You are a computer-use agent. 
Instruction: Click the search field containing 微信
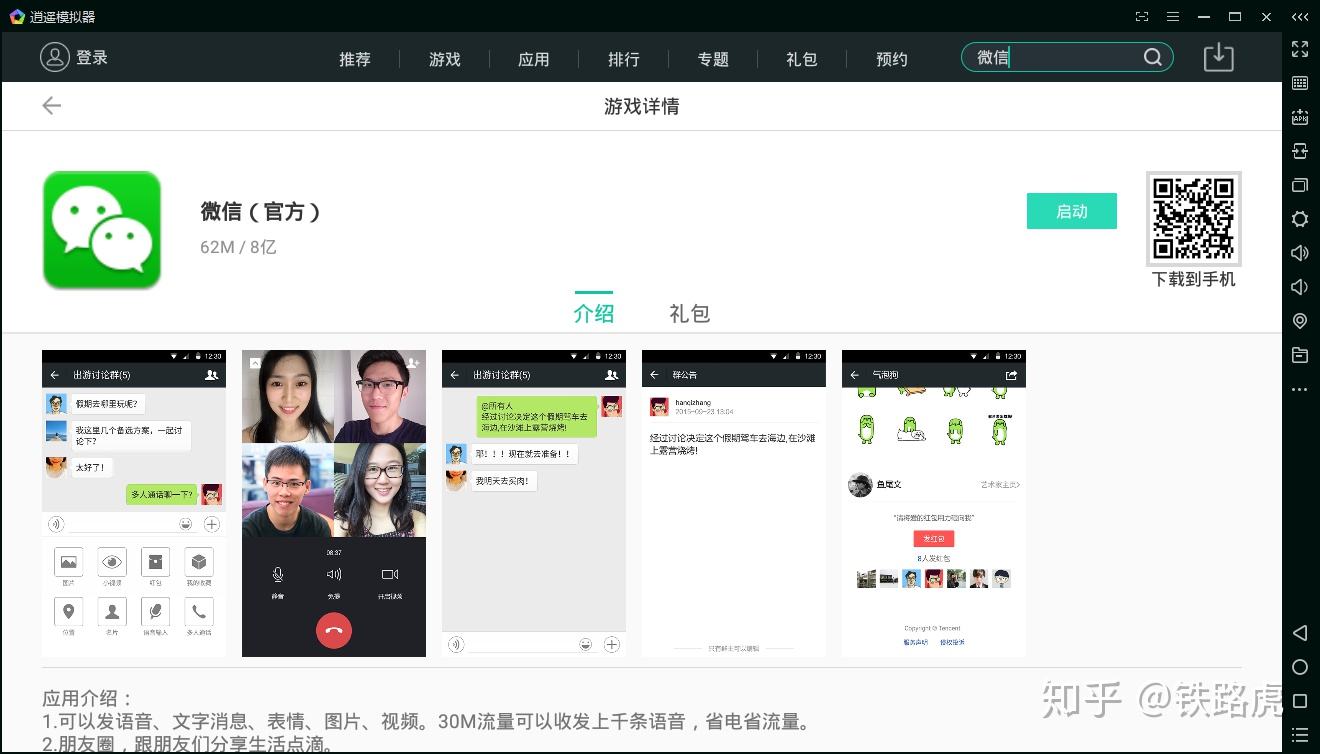1067,57
